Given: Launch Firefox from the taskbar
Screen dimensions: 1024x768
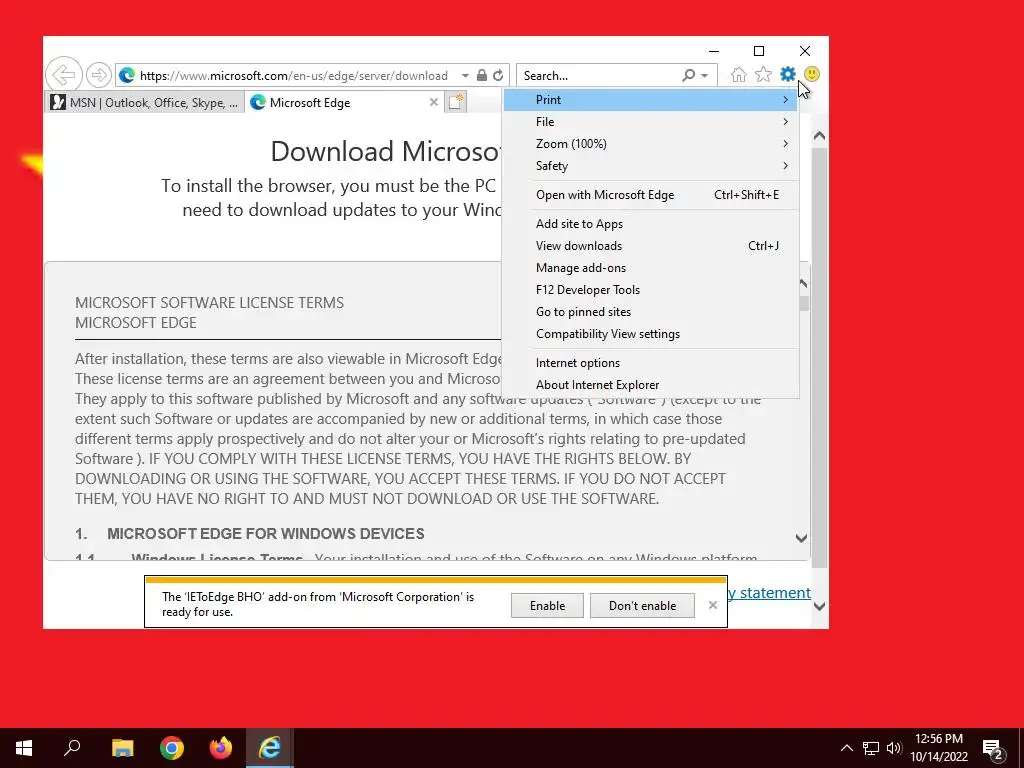Looking at the screenshot, I should tap(221, 748).
